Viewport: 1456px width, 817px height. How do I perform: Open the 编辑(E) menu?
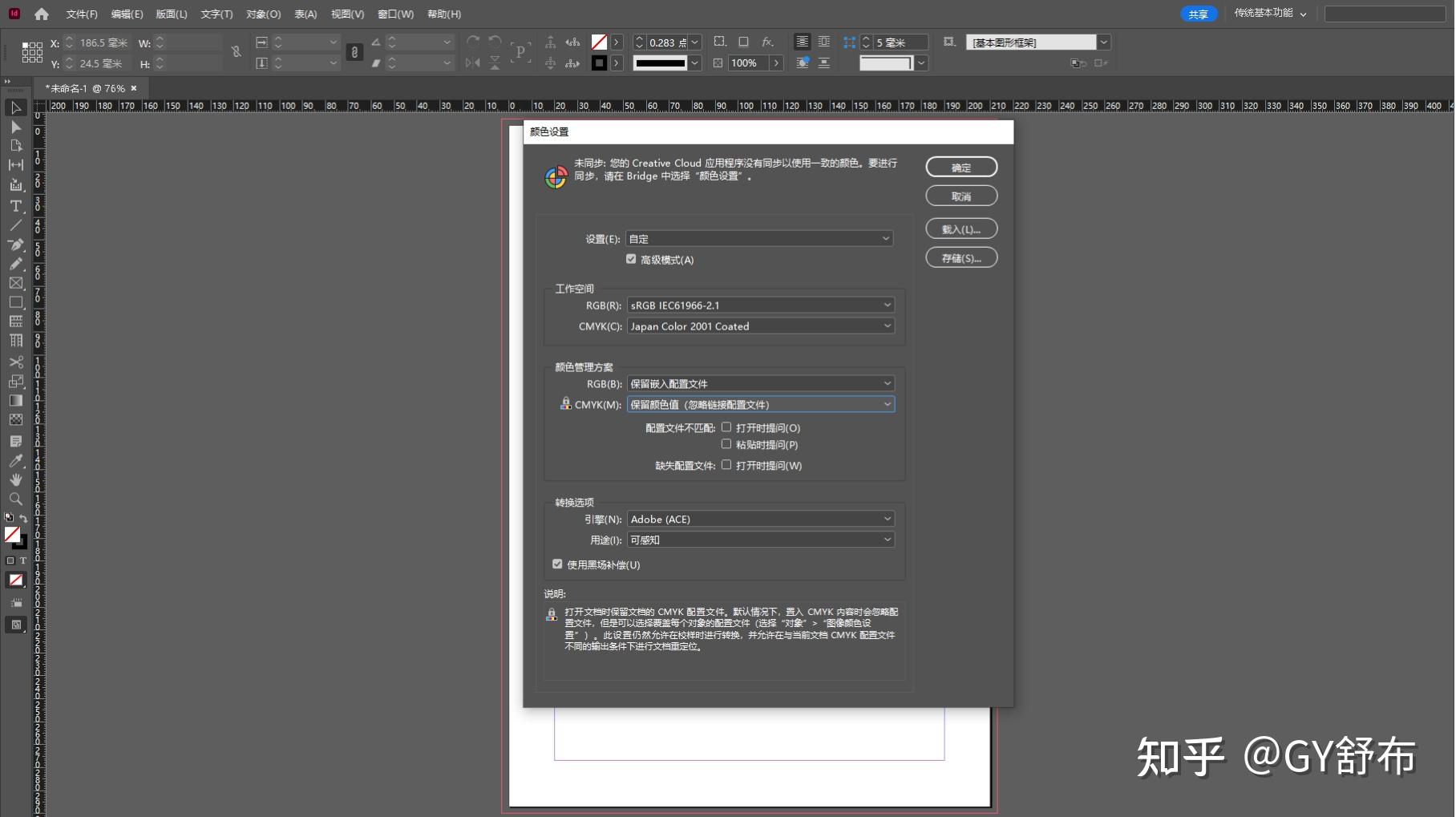point(127,14)
